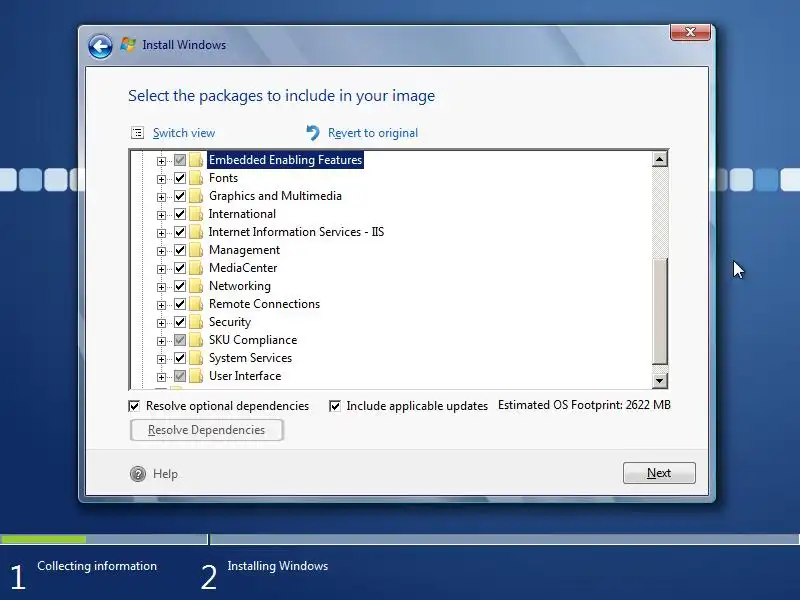The width and height of the screenshot is (800, 600).
Task: Select the SKU Compliance label
Action: [x=253, y=340]
